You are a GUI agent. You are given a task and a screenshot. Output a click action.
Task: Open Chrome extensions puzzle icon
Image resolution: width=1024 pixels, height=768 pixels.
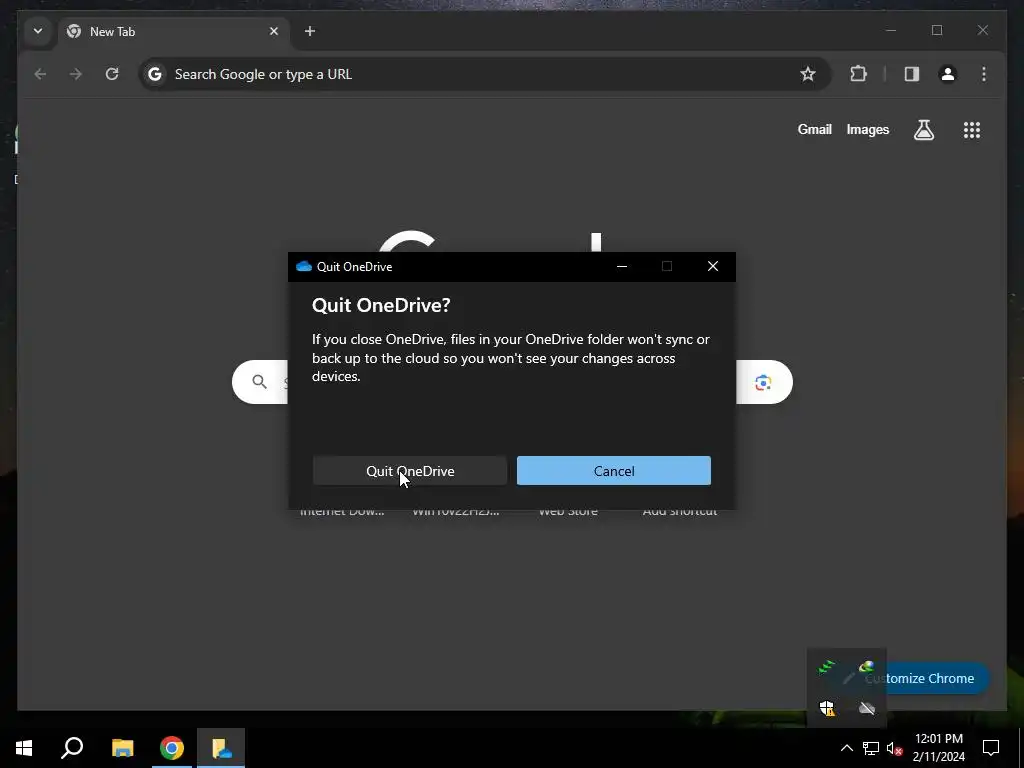(x=858, y=74)
